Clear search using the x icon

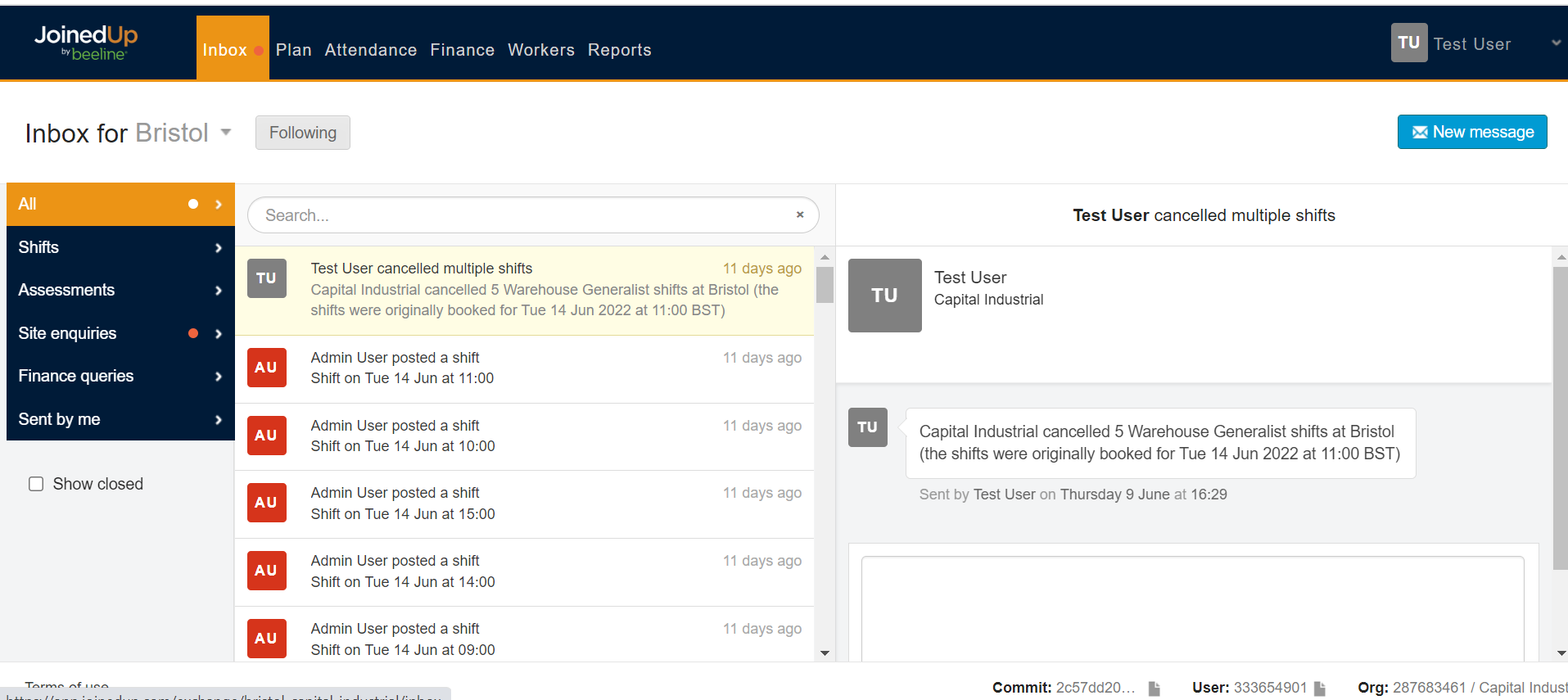point(800,215)
